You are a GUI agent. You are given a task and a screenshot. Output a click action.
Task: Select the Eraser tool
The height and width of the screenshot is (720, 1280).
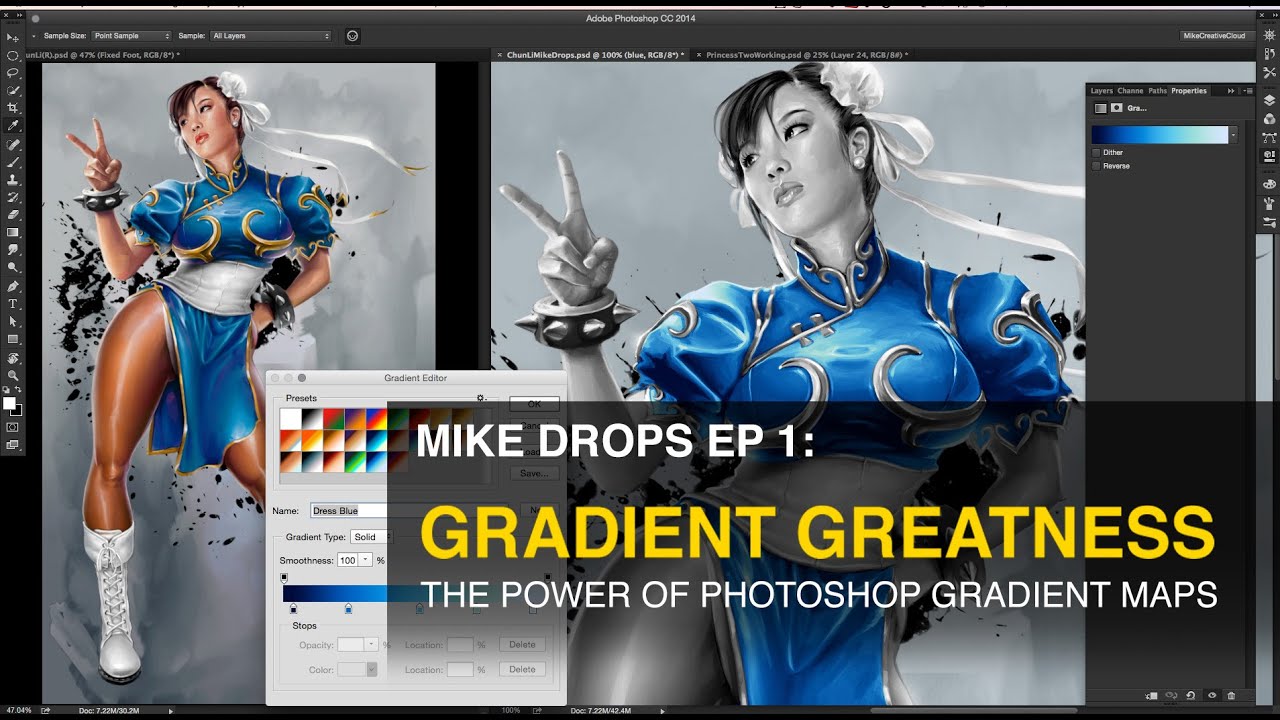coord(13,214)
